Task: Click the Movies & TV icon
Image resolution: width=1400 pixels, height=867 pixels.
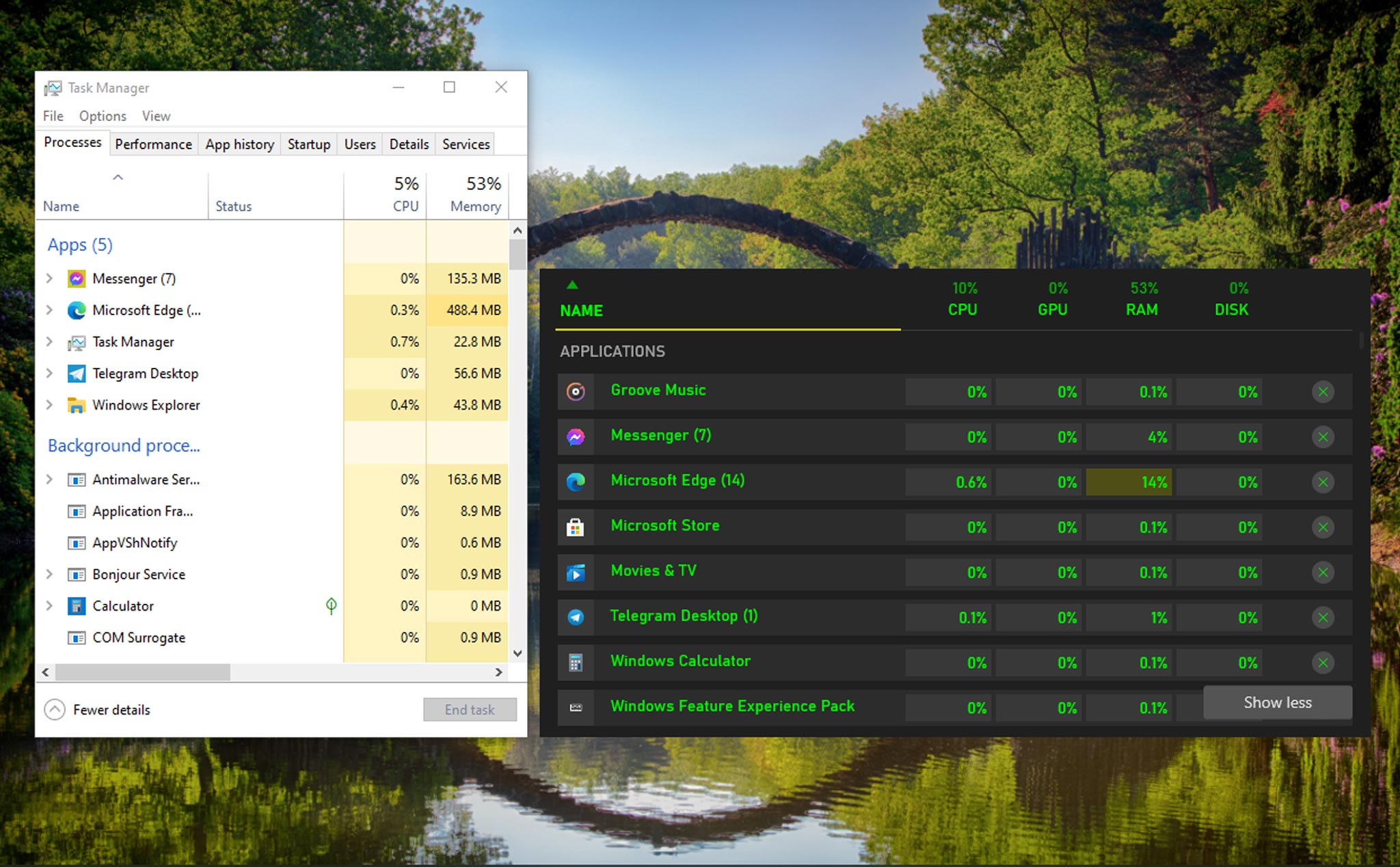Action: click(576, 572)
